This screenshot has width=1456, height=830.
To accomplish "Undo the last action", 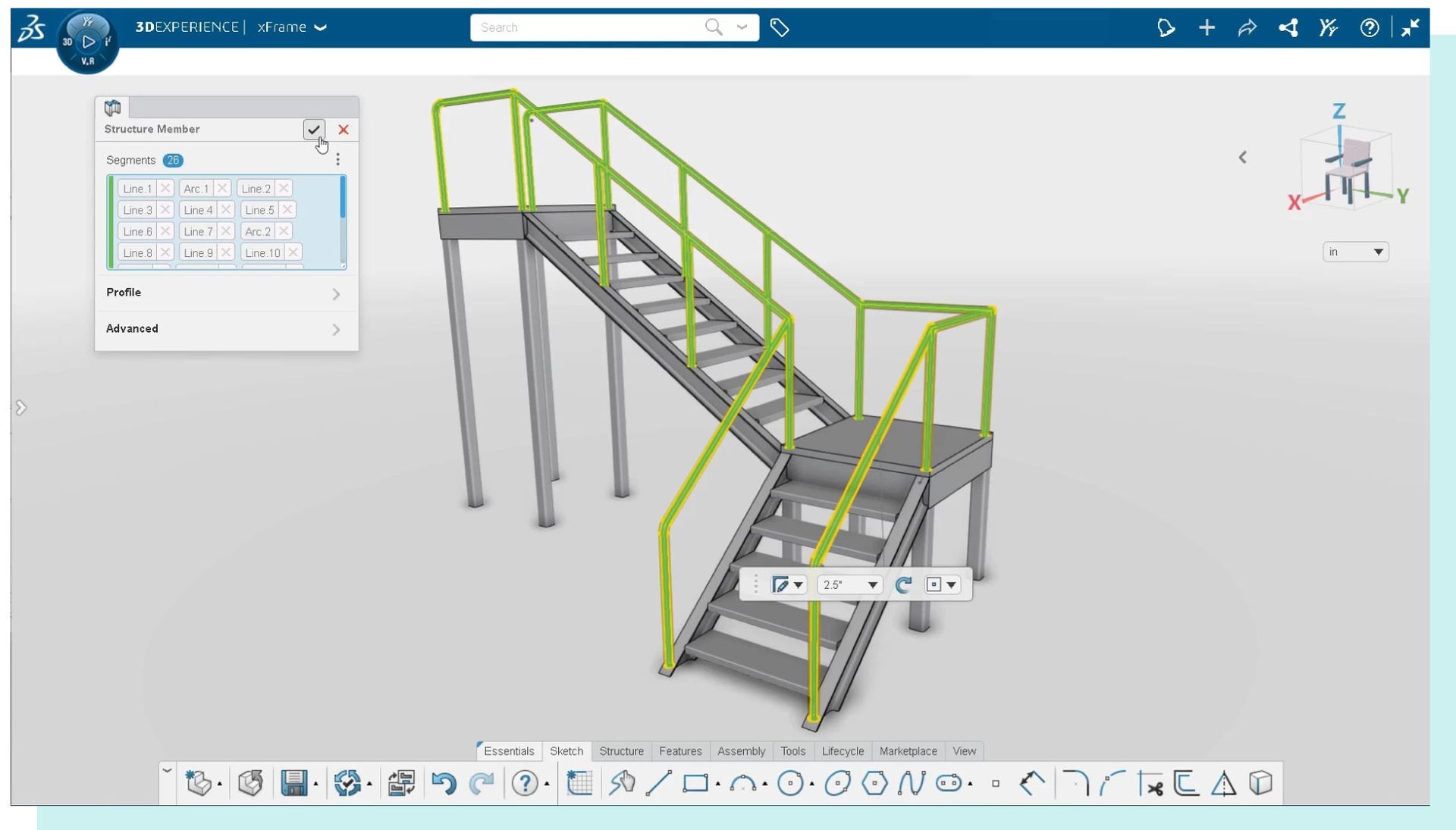I will click(x=444, y=784).
